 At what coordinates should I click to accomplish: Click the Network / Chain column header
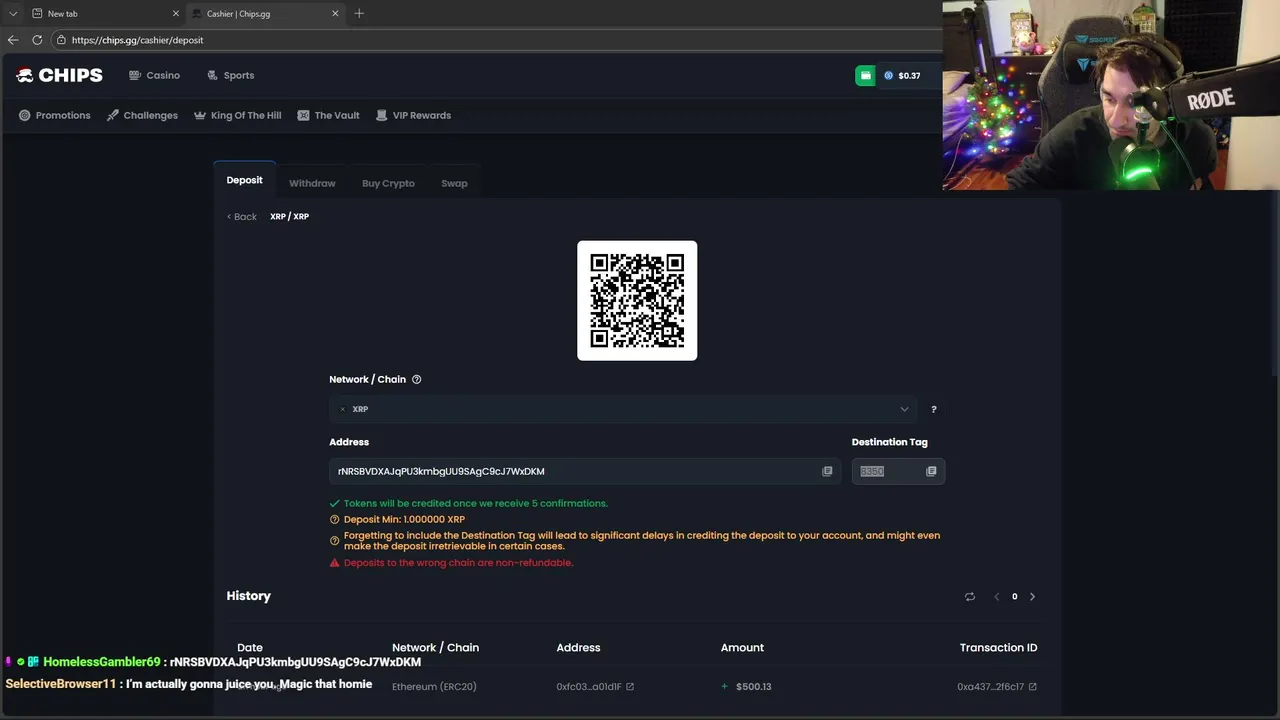(435, 647)
